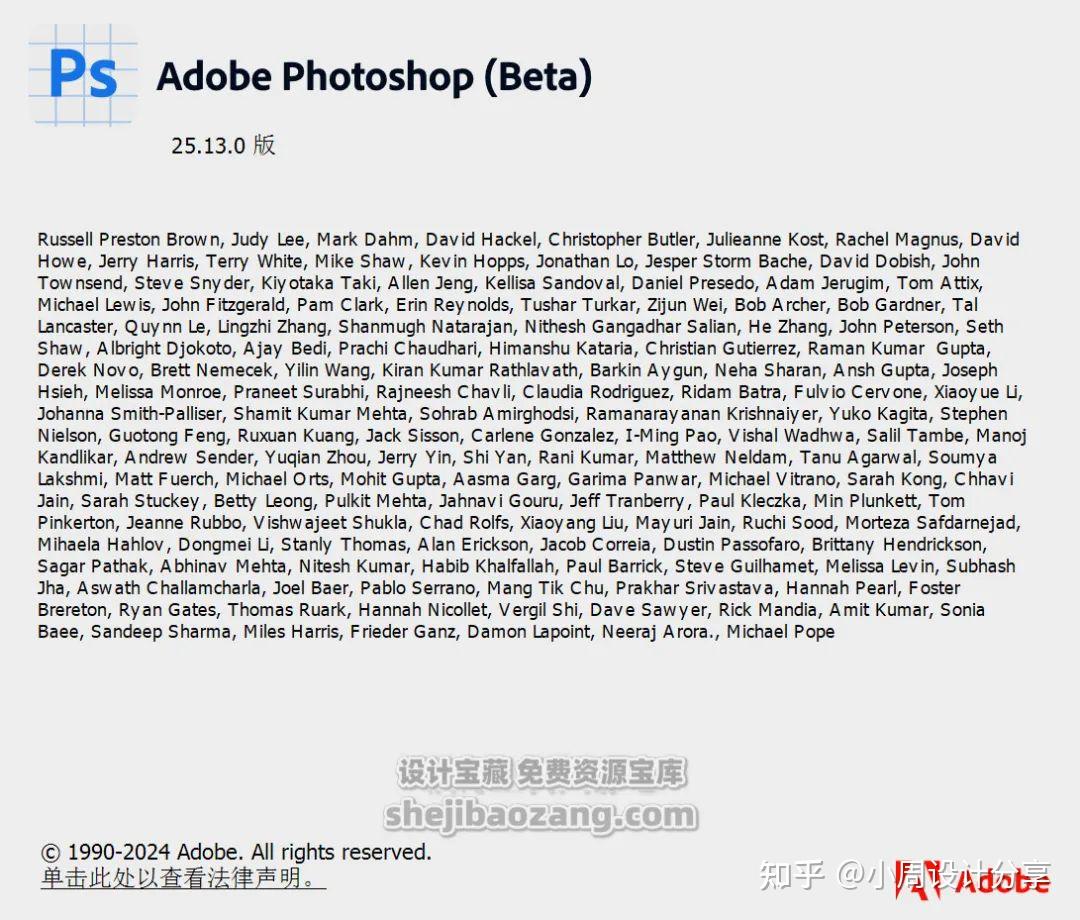Click the Photoshop Ps logo icon
The width and height of the screenshot is (1080, 920).
pyautogui.click(x=83, y=75)
